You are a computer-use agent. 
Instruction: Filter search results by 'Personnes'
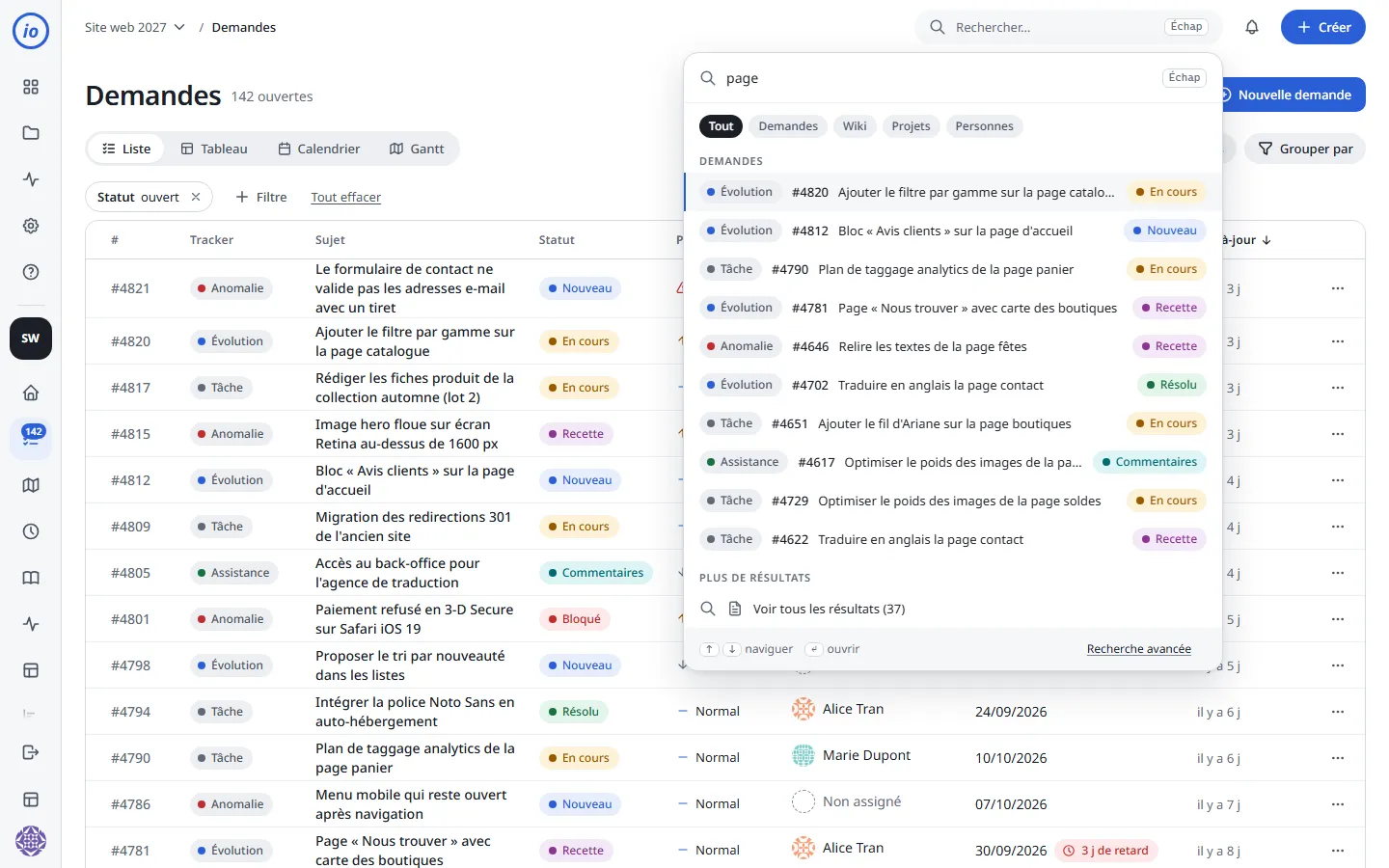pyautogui.click(x=984, y=126)
